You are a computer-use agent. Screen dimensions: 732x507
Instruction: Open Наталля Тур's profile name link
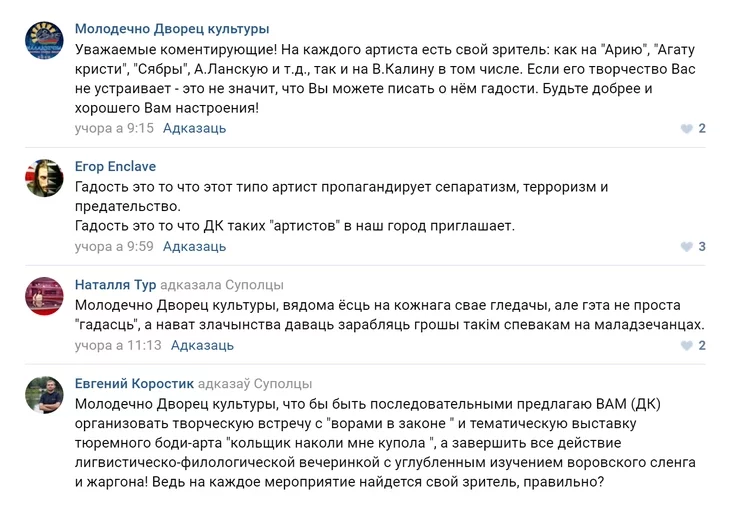click(x=115, y=285)
